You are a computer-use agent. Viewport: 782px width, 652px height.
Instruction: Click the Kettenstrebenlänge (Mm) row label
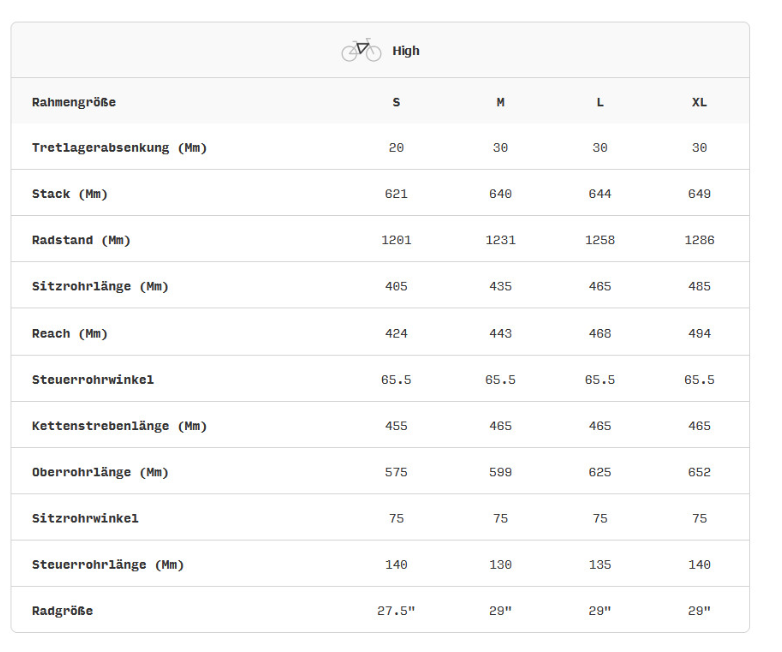[119, 426]
